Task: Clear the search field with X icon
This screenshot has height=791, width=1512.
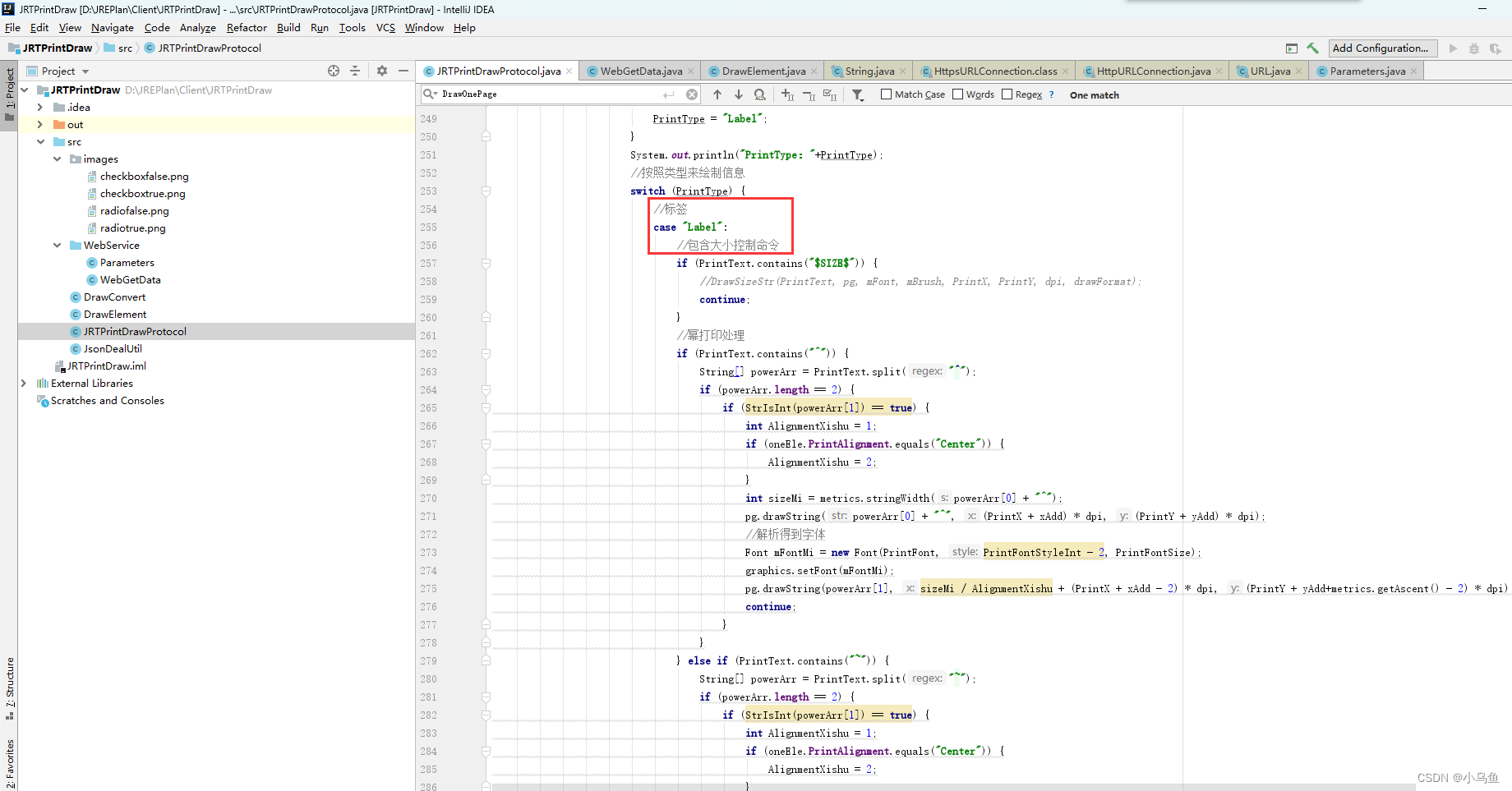Action: coord(692,94)
